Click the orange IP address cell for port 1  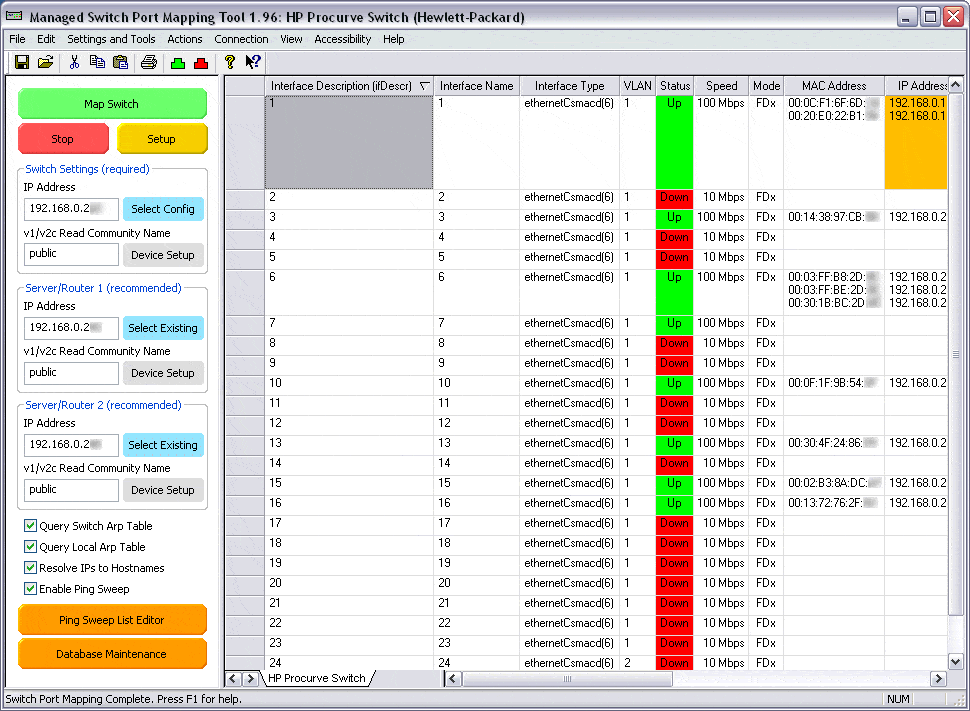(x=916, y=142)
